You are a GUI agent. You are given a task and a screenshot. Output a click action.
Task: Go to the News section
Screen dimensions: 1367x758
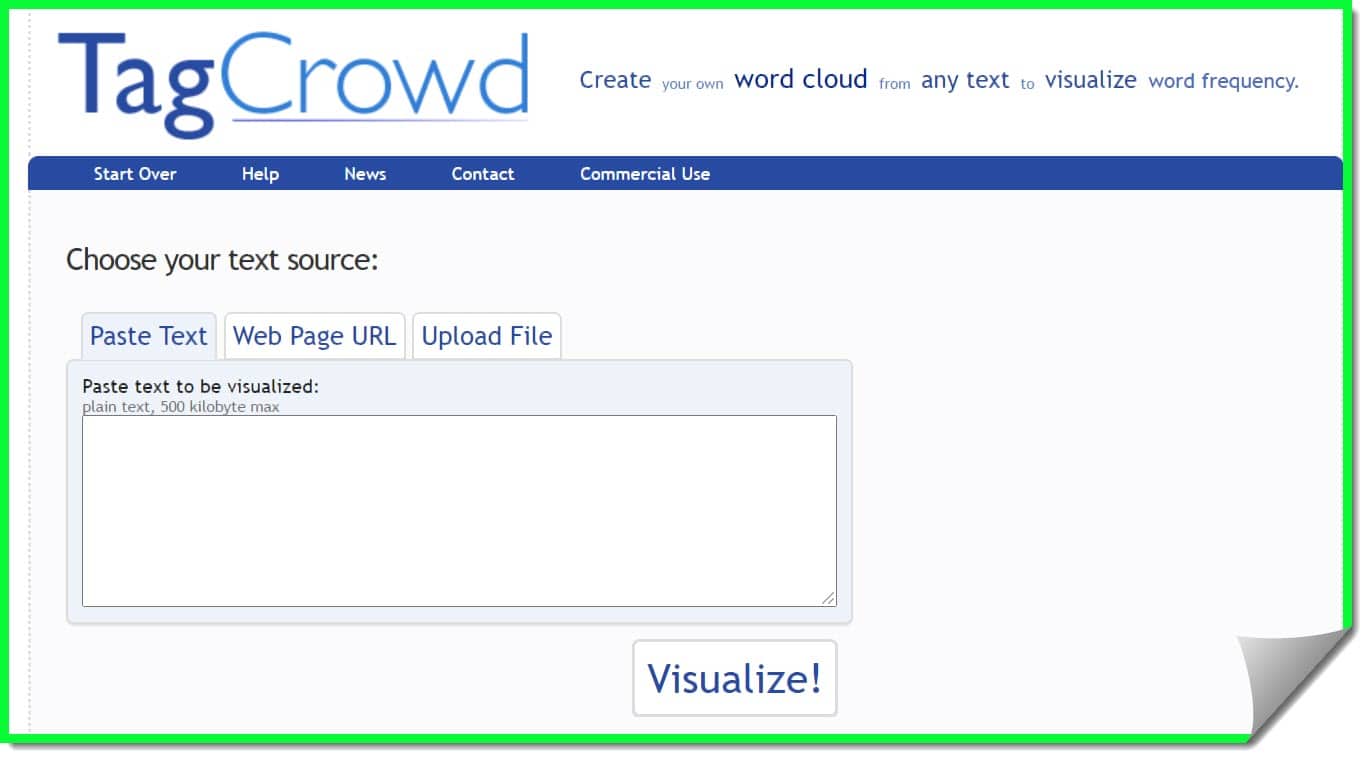365,174
